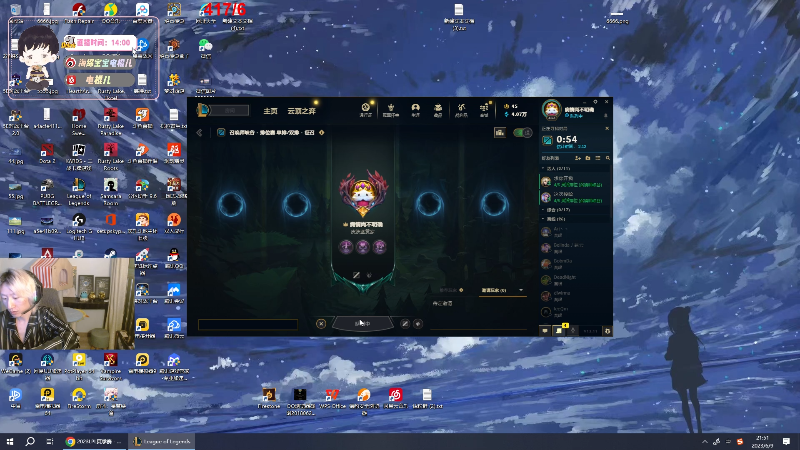Select offline friend DeadNight

tap(576, 280)
